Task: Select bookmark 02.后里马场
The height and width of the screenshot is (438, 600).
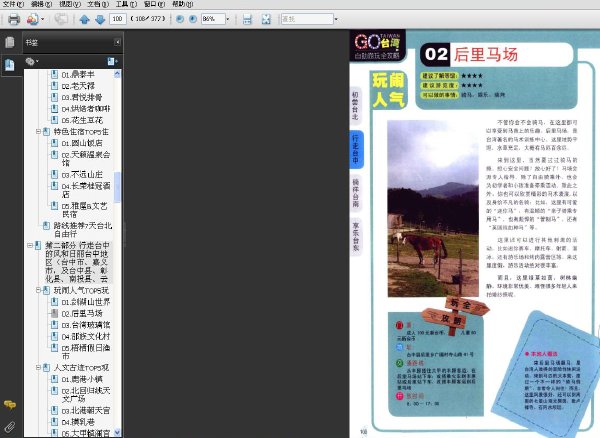Action: point(82,313)
